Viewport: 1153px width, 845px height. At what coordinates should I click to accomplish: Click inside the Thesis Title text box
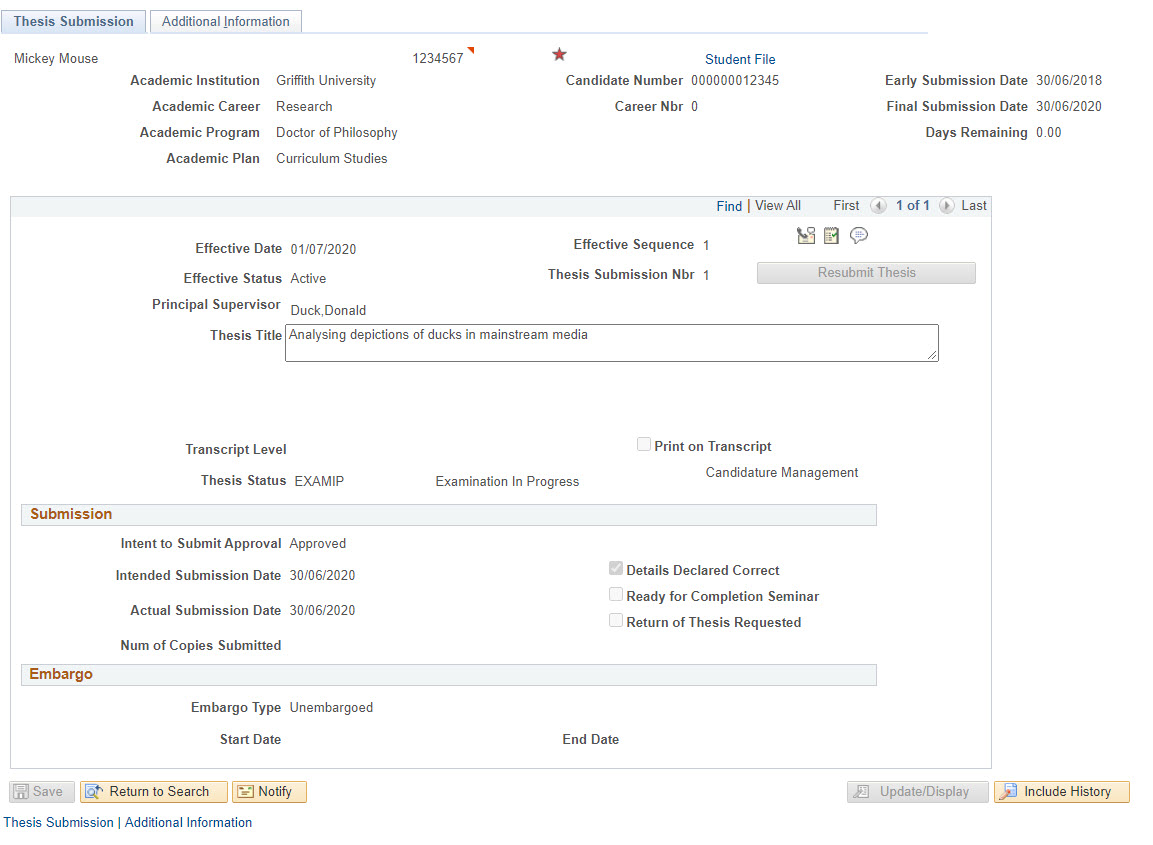pyautogui.click(x=611, y=343)
